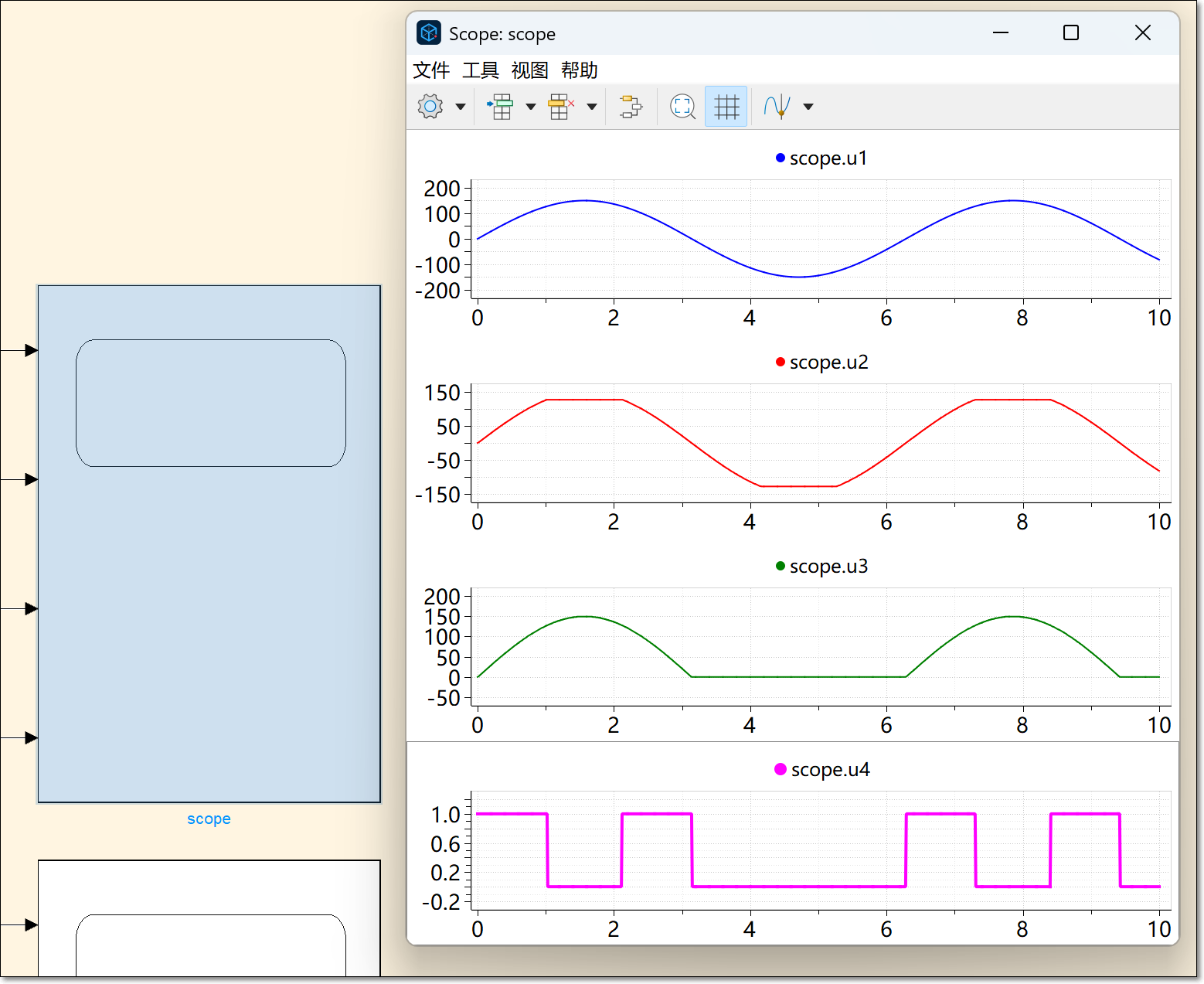Screen dimensions: 1204x984
Task: Minimize the Scope window
Action: pyautogui.click(x=1001, y=32)
